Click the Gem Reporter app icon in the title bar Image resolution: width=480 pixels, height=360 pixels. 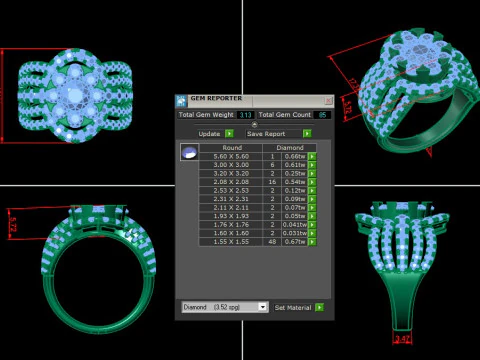click(x=181, y=101)
